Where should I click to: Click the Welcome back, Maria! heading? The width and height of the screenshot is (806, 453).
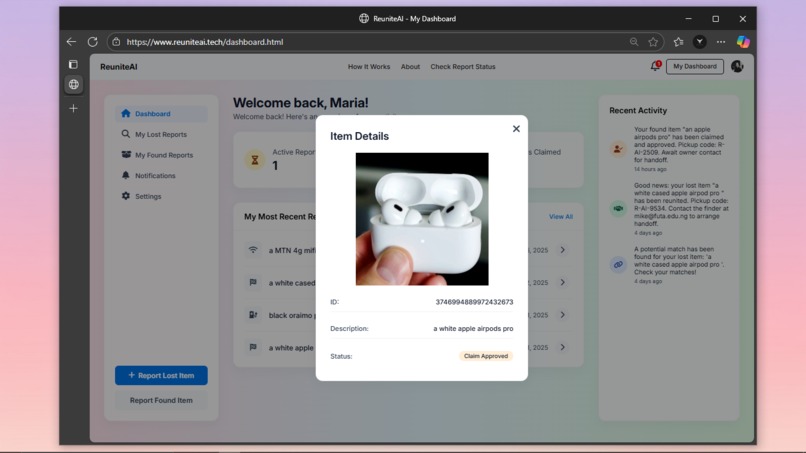(x=301, y=103)
